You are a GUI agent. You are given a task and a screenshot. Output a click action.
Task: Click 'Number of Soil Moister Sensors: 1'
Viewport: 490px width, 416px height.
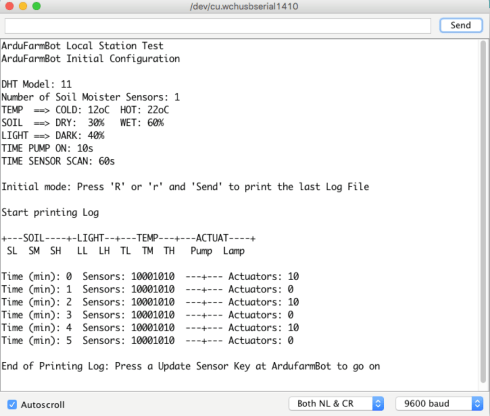[91, 97]
